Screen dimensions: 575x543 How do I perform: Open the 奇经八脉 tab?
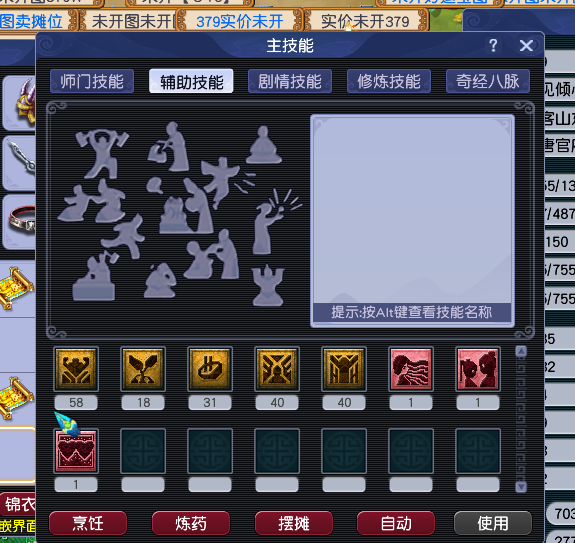pos(488,81)
